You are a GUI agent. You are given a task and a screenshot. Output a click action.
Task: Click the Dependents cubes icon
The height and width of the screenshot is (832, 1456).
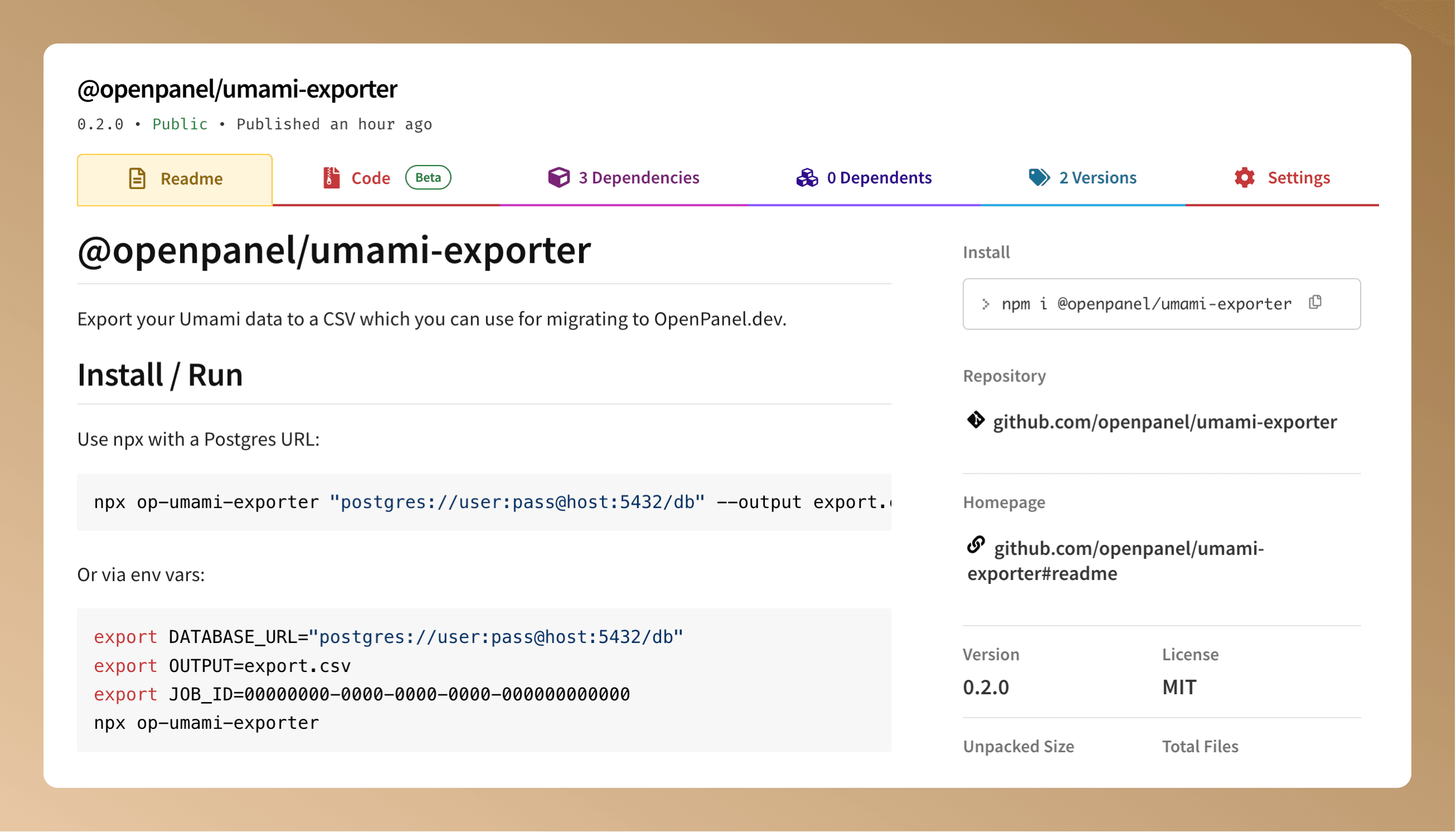(x=807, y=178)
